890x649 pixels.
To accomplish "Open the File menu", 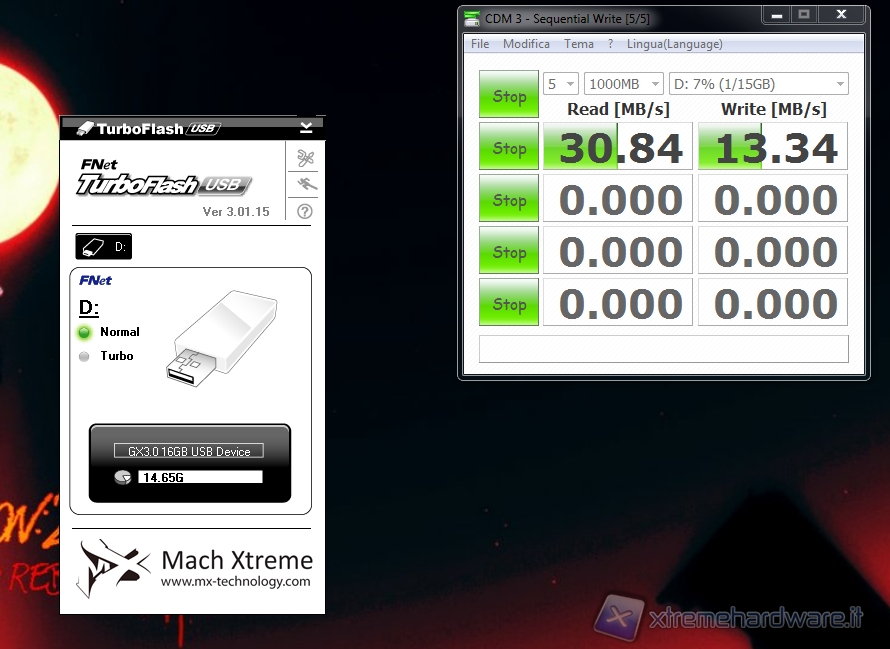I will 480,44.
